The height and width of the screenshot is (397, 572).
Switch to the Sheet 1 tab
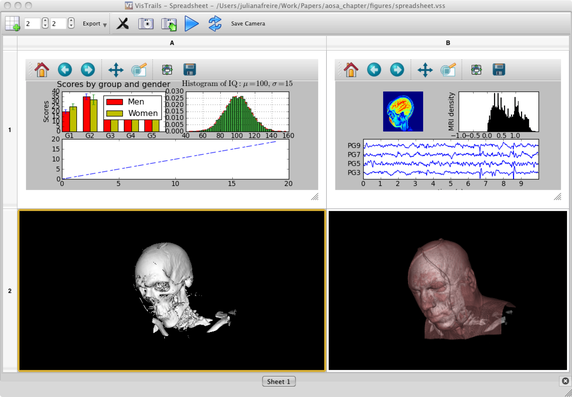(x=279, y=382)
